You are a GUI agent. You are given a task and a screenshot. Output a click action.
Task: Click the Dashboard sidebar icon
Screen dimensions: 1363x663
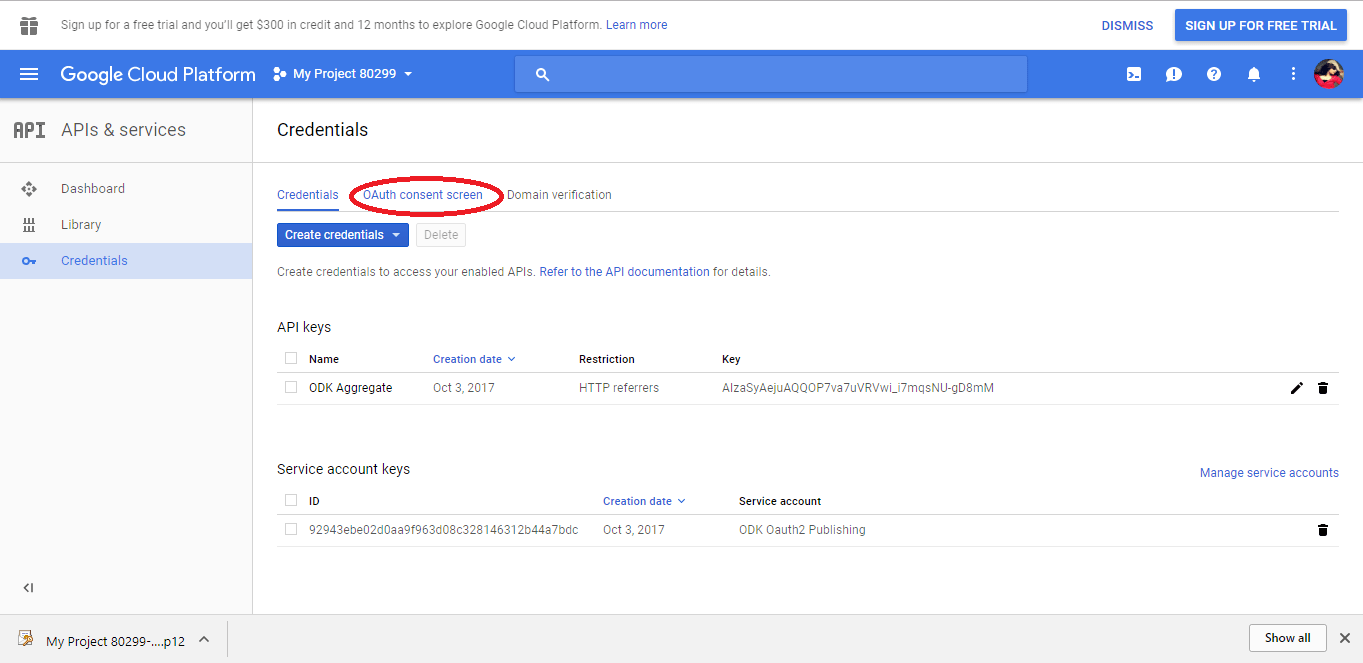click(29, 188)
